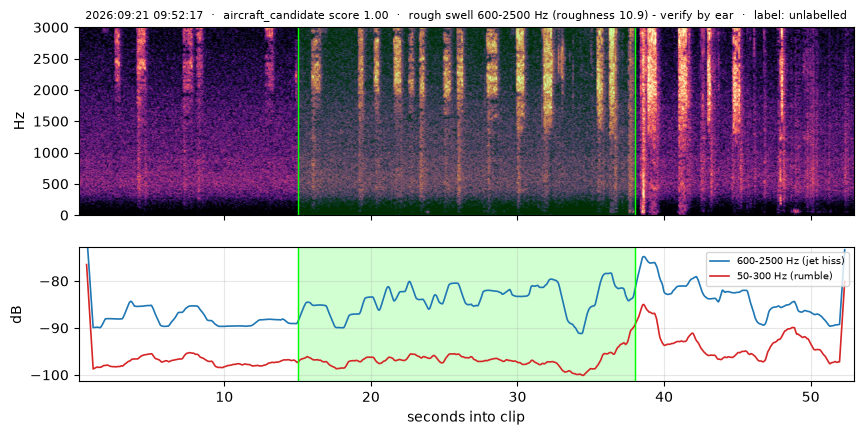Click the 30 seconds x-axis tick label
This screenshot has width=863, height=435.
tap(518, 398)
